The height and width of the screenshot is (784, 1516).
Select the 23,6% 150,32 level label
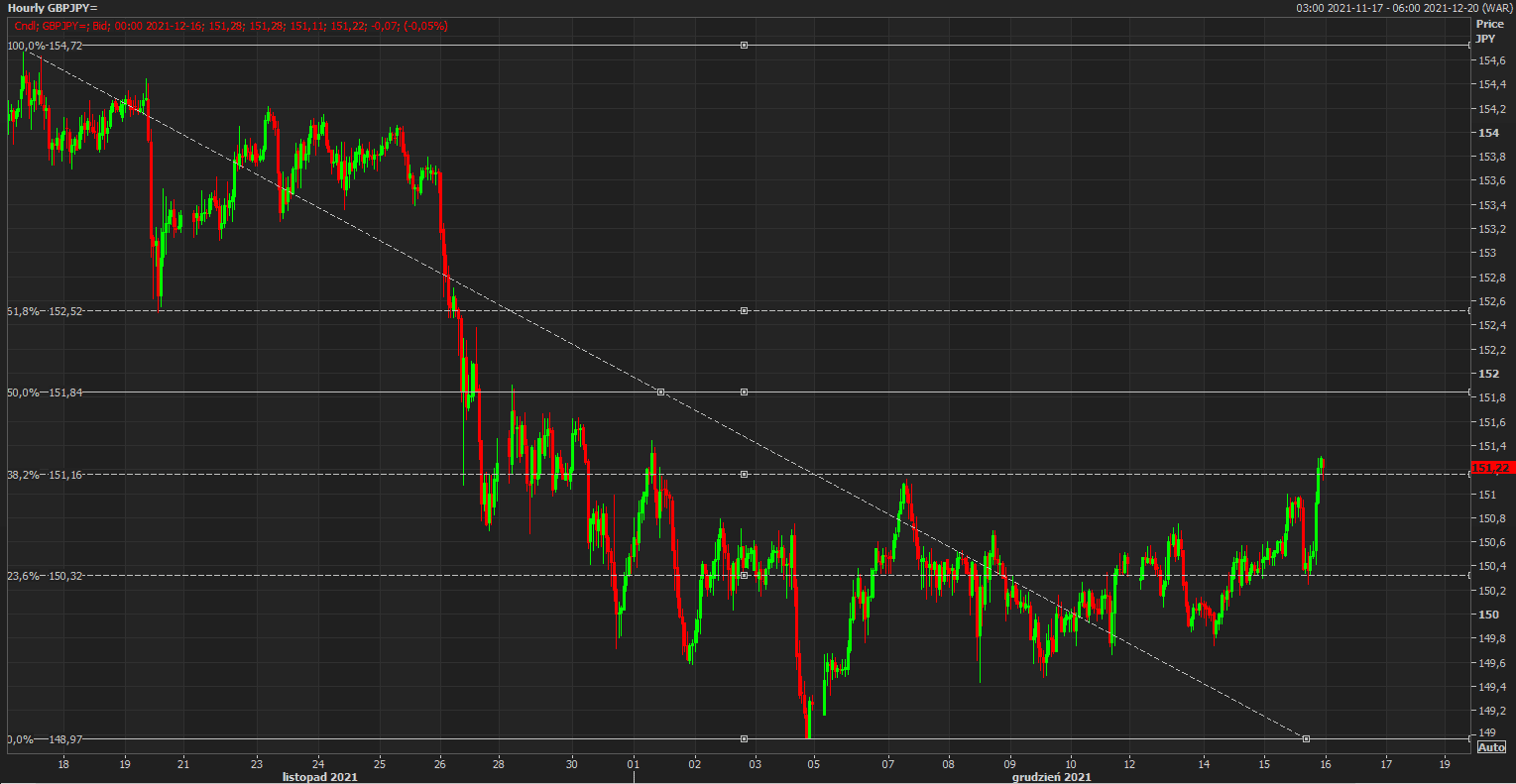pos(46,575)
